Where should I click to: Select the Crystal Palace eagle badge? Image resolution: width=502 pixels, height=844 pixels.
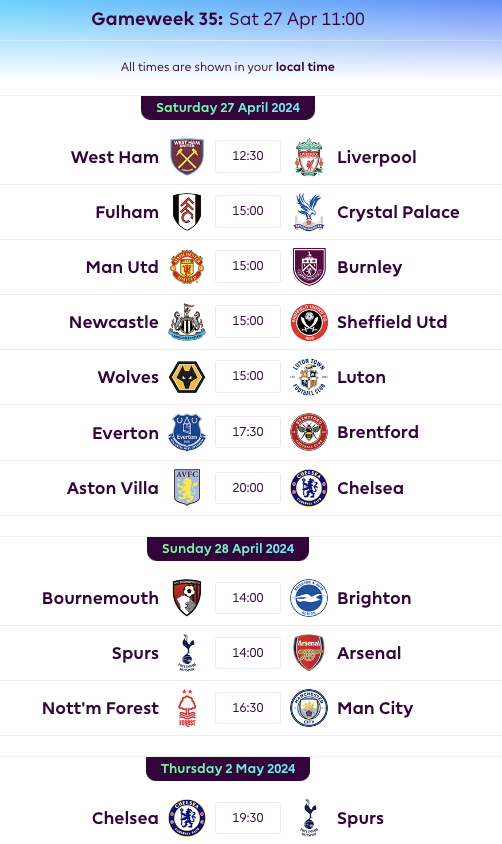[309, 212]
